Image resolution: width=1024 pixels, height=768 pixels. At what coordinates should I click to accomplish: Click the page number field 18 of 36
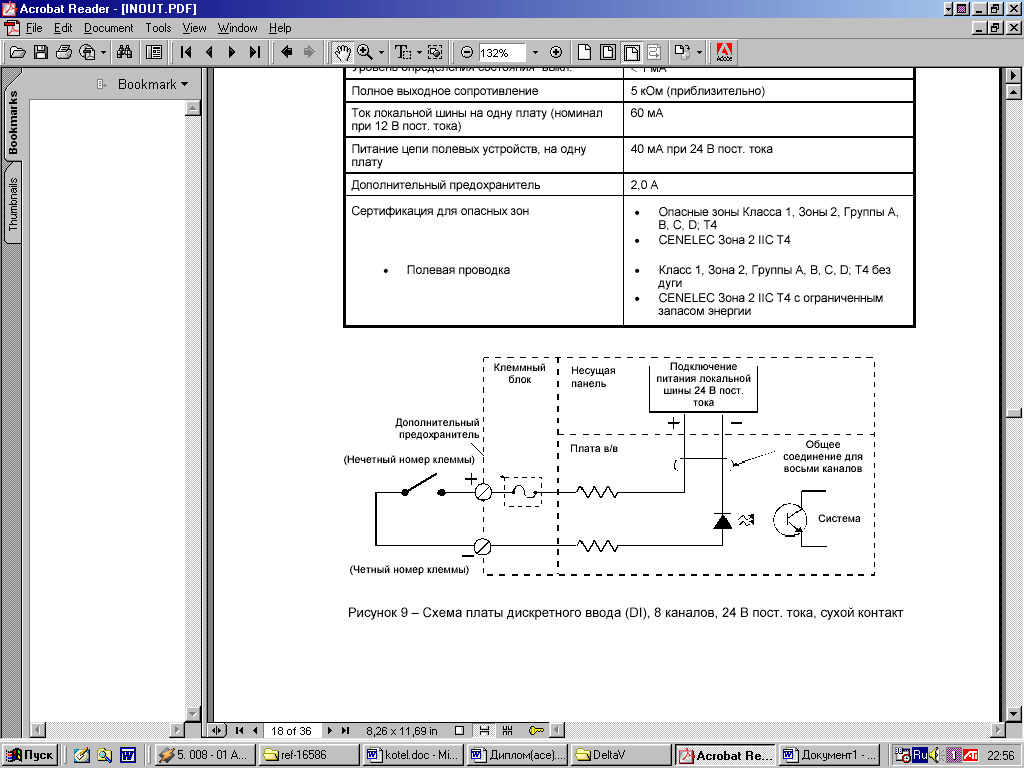[x=292, y=731]
